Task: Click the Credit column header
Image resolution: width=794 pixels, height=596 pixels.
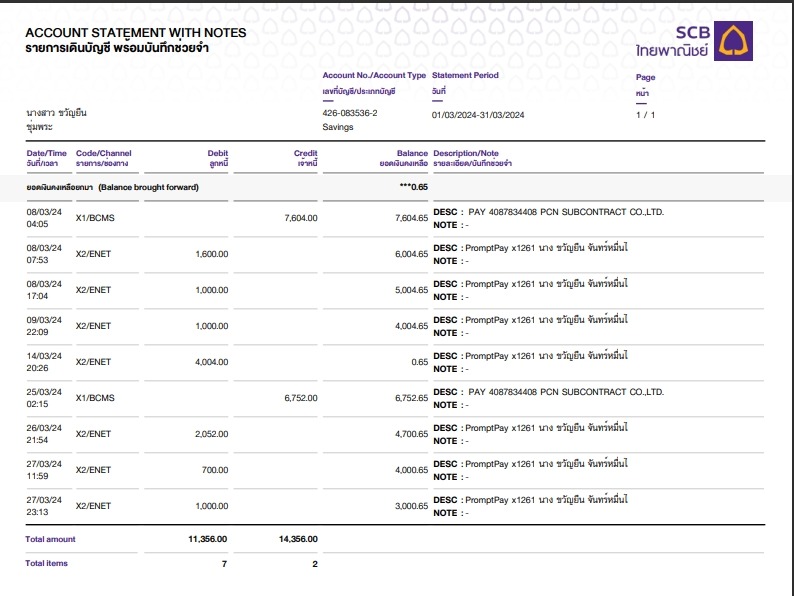Action: point(306,153)
